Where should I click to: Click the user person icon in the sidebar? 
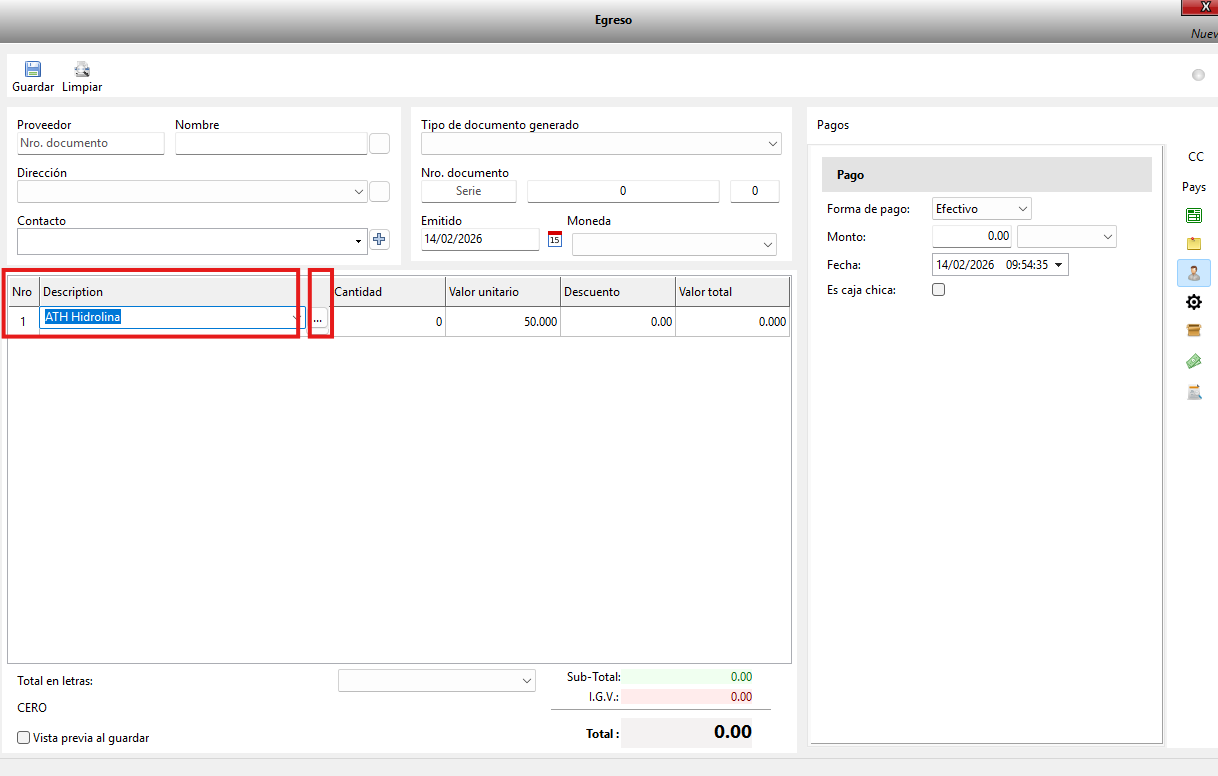coord(1193,273)
